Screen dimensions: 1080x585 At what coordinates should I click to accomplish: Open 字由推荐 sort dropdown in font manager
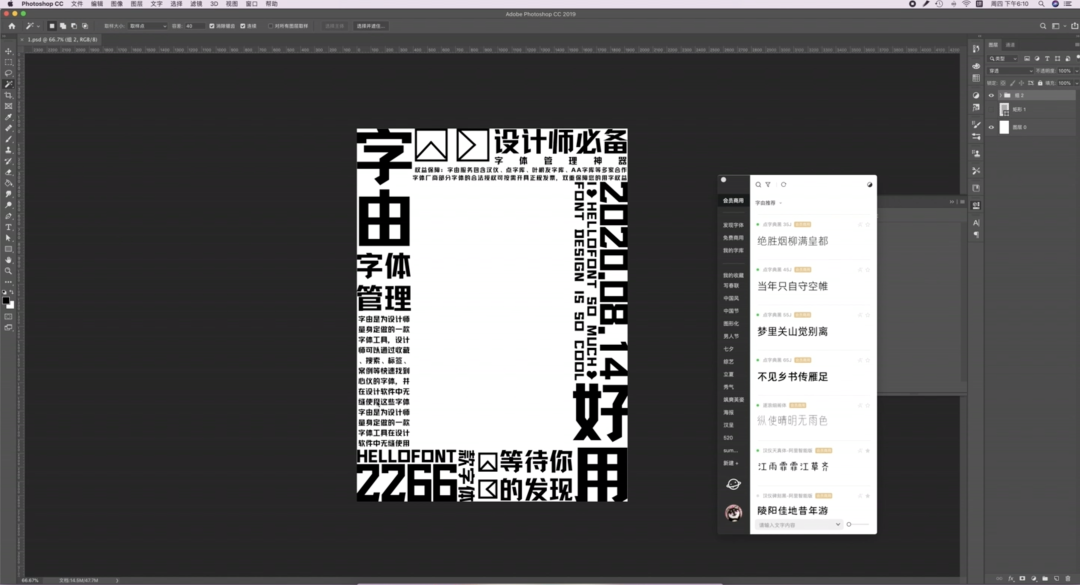point(769,203)
